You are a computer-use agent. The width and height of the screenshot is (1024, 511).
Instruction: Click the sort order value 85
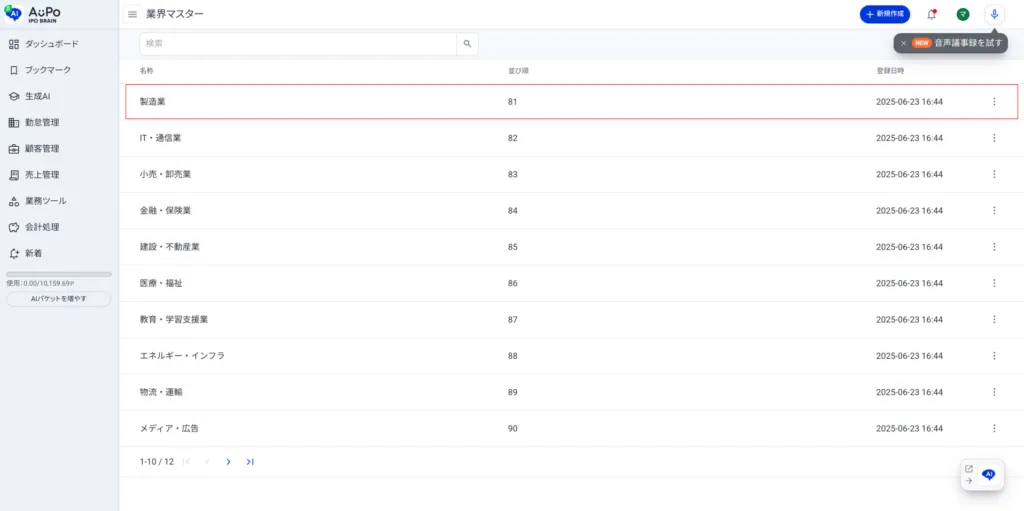click(x=513, y=247)
